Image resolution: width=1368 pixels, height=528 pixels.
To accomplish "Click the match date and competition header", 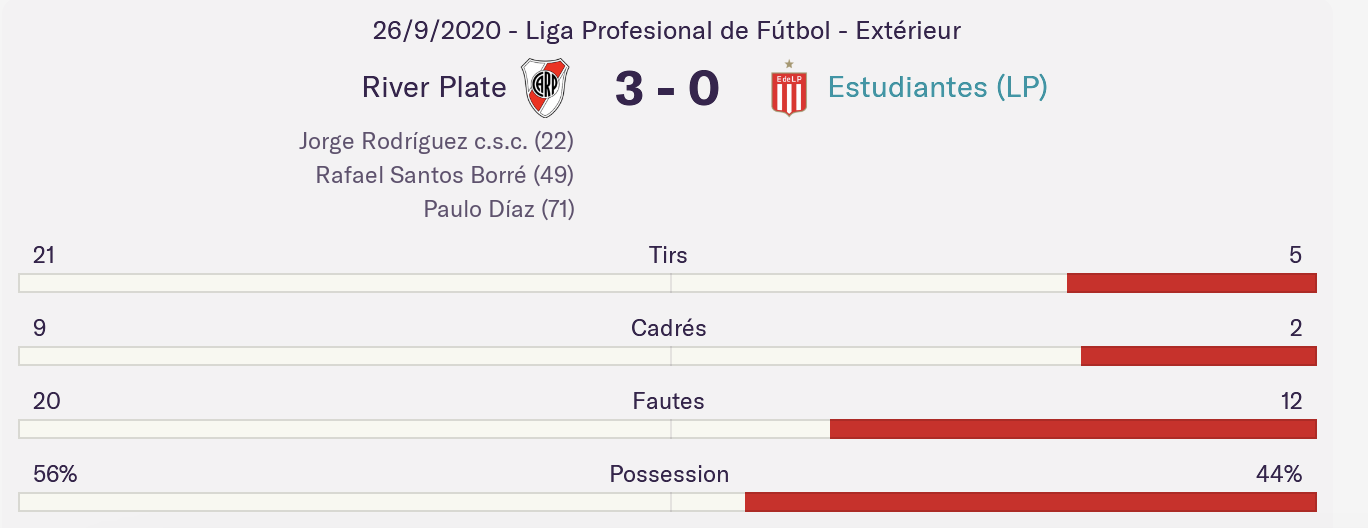I will tap(667, 31).
